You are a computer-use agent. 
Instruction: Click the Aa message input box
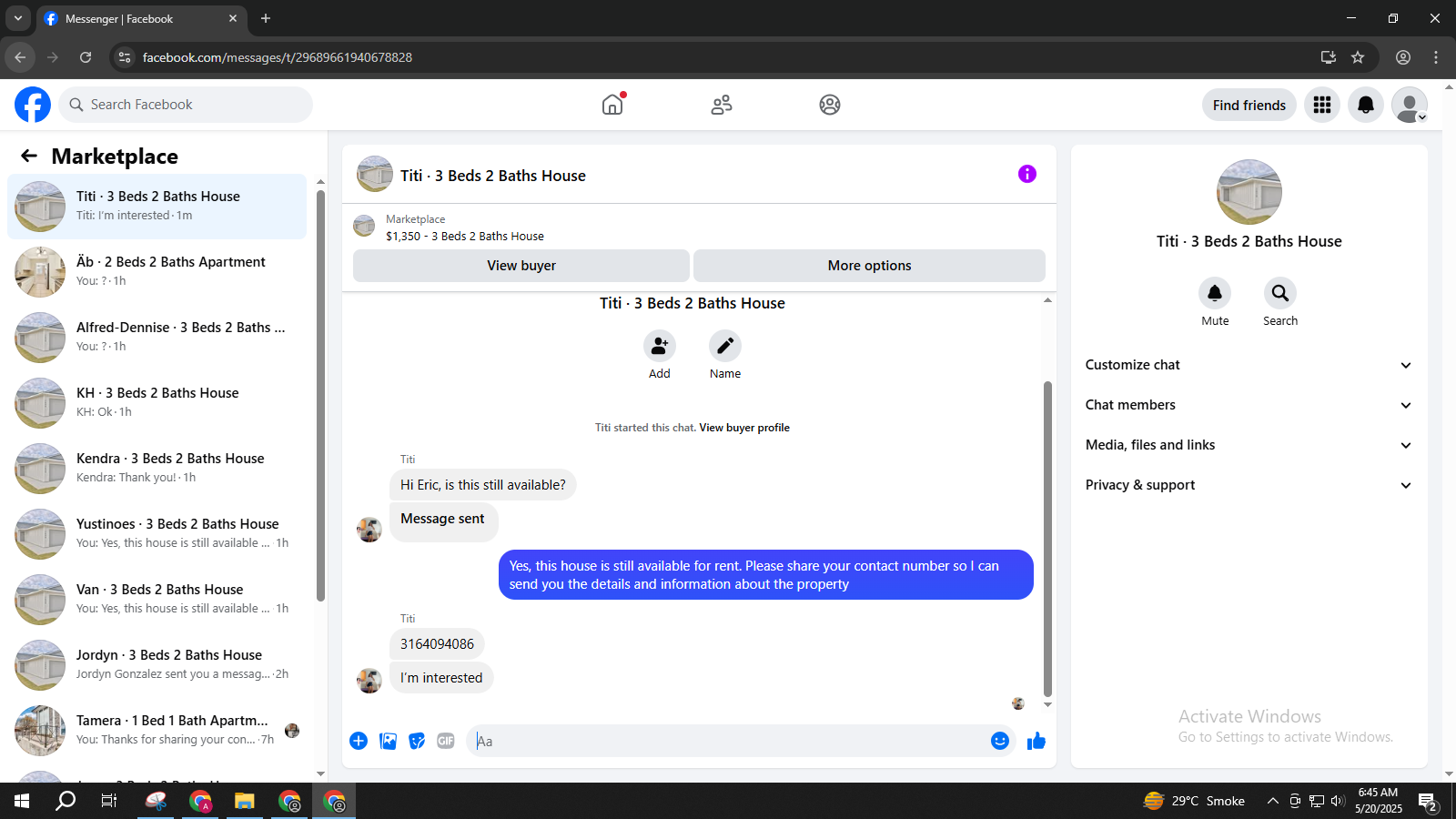tap(728, 741)
